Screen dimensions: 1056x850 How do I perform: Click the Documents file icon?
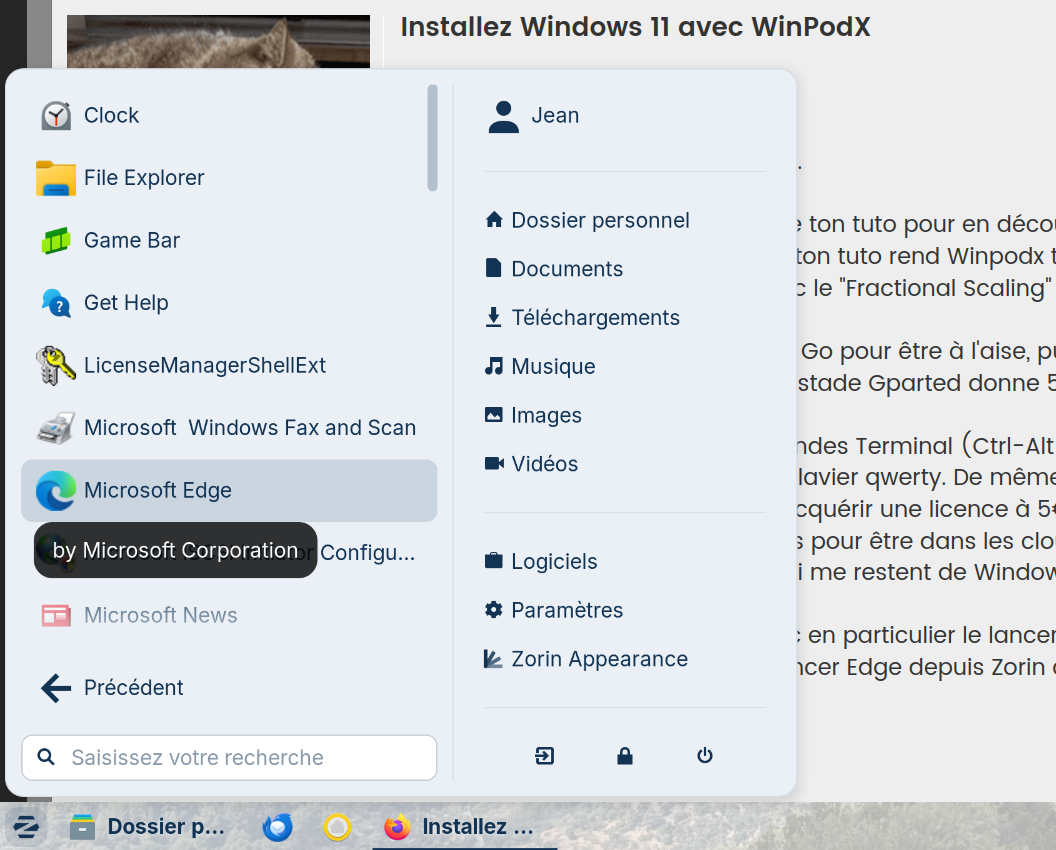pos(494,268)
